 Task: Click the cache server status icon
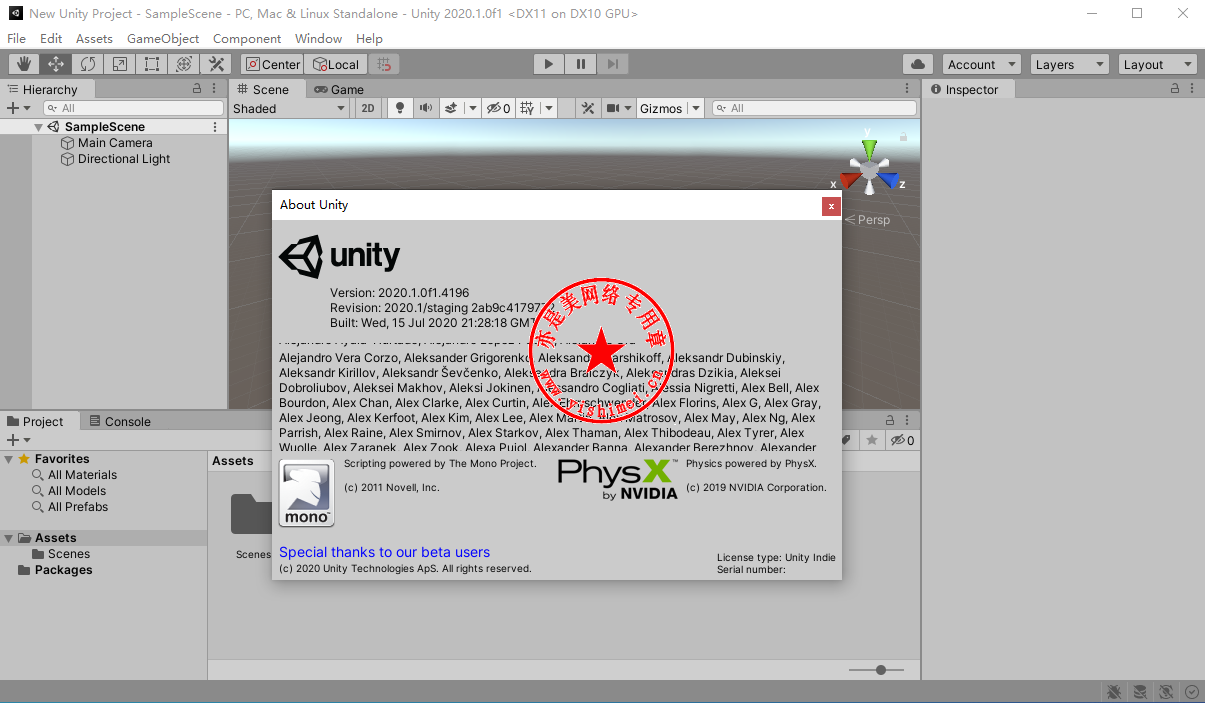[1140, 692]
